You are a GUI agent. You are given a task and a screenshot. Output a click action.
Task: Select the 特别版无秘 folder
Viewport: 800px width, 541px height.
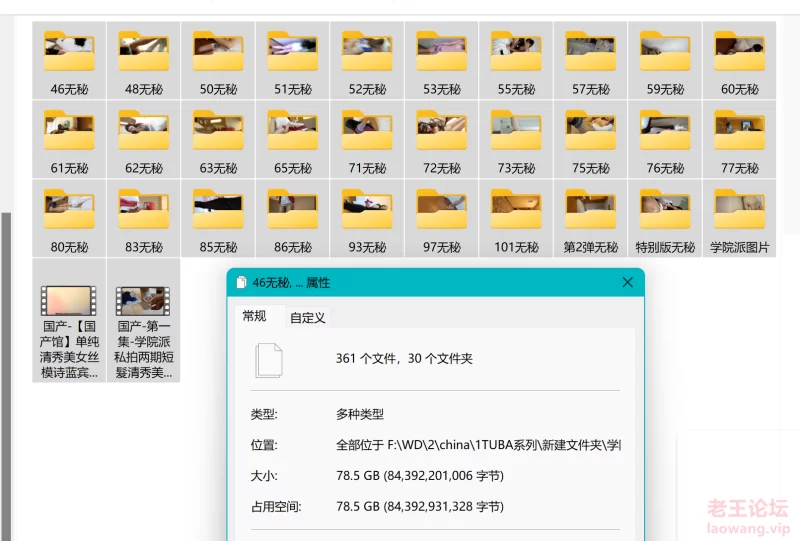[x=665, y=218]
